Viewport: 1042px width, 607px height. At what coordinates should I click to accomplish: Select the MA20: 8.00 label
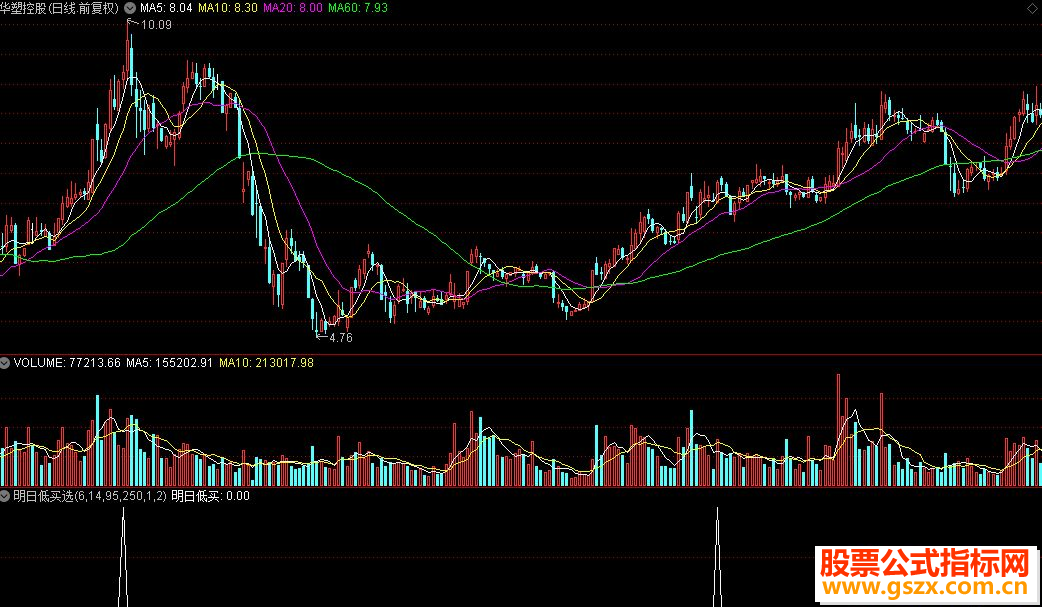point(293,8)
